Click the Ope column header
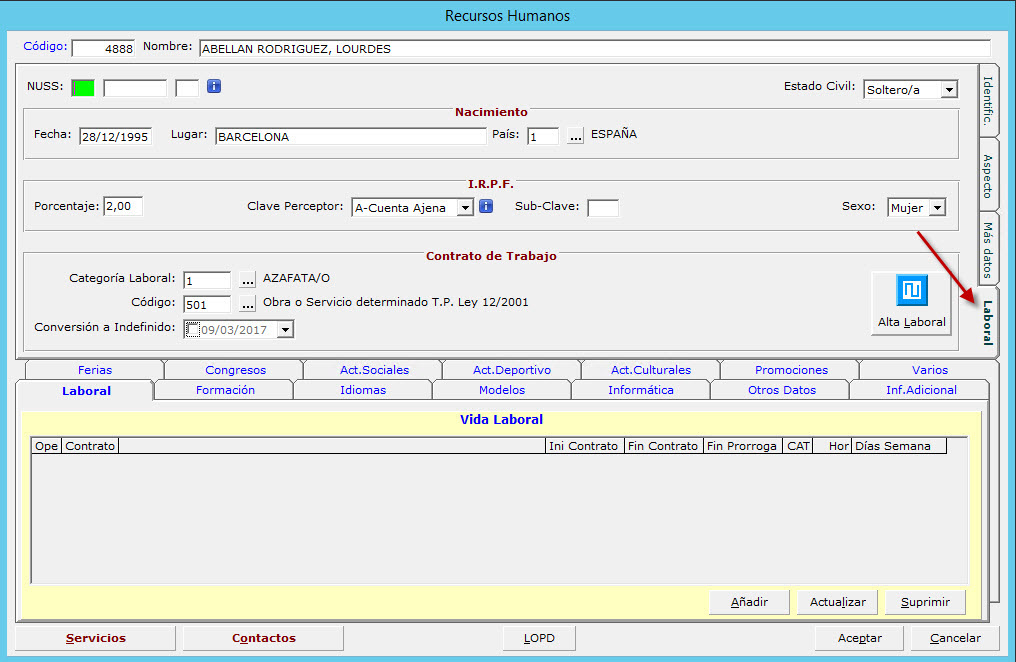The height and width of the screenshot is (662, 1016). coord(47,446)
